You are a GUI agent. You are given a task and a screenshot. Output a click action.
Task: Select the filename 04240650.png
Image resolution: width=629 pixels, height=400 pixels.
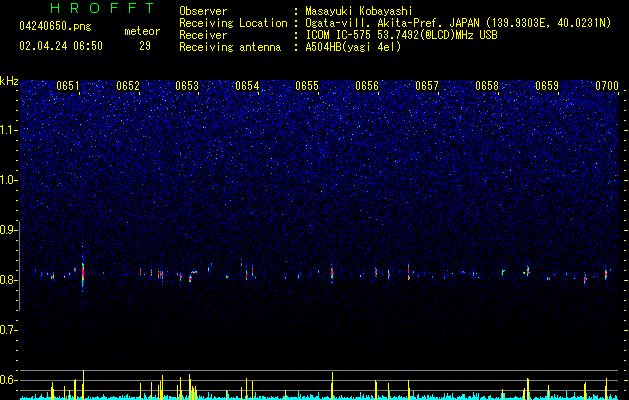click(55, 26)
